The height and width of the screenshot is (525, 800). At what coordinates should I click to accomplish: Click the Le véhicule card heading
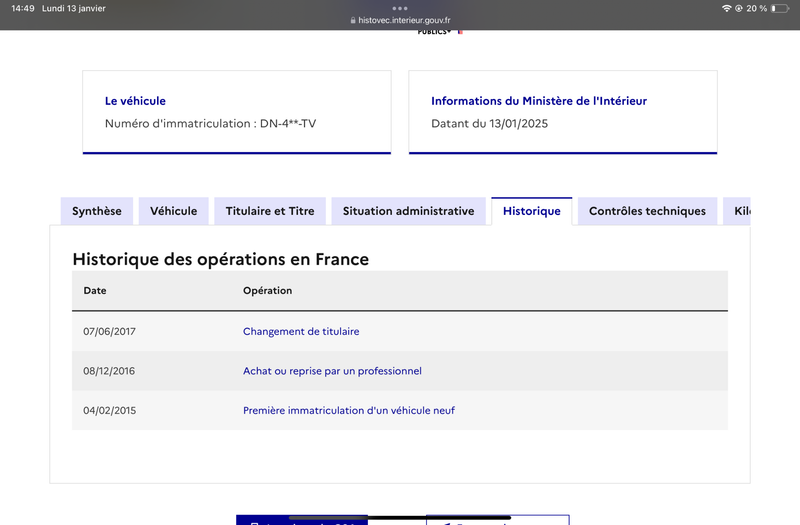[135, 101]
